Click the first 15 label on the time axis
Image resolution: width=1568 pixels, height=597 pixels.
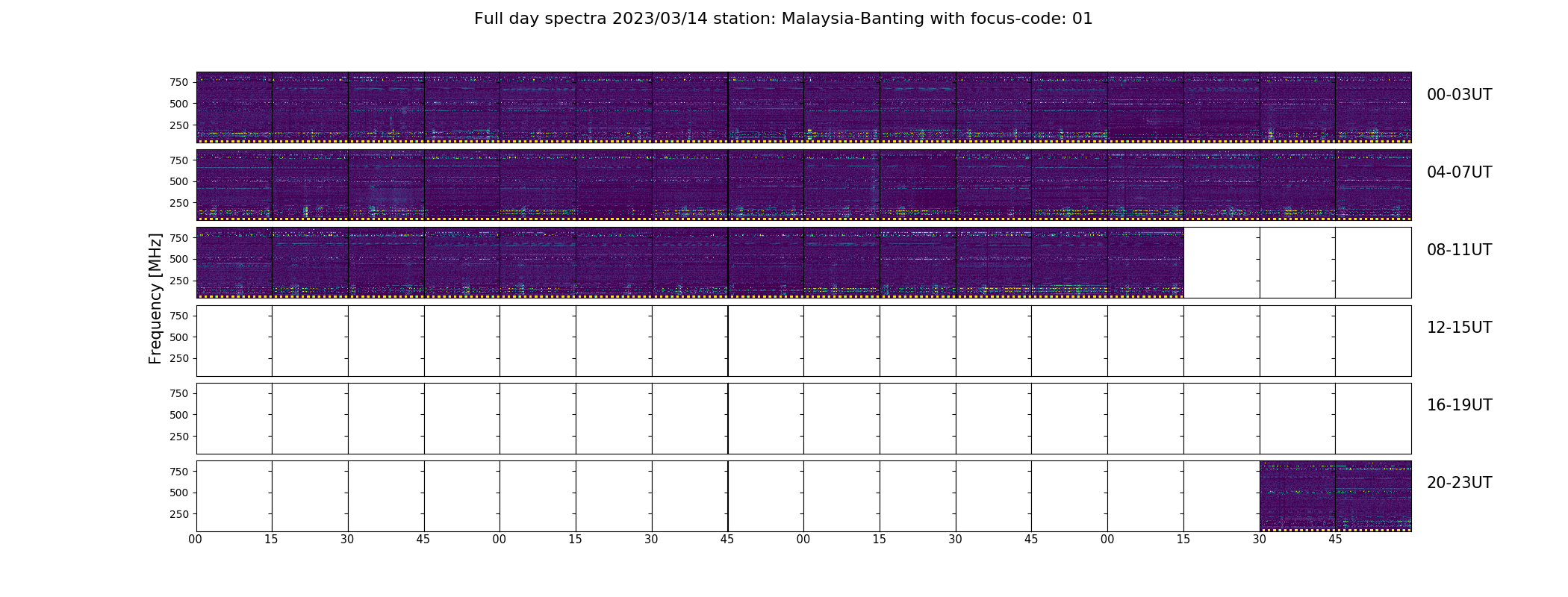click(x=271, y=540)
